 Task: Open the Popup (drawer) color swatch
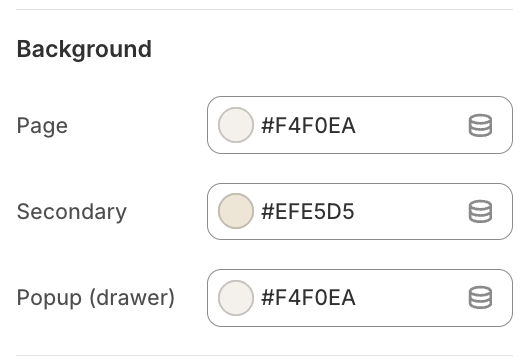236,298
